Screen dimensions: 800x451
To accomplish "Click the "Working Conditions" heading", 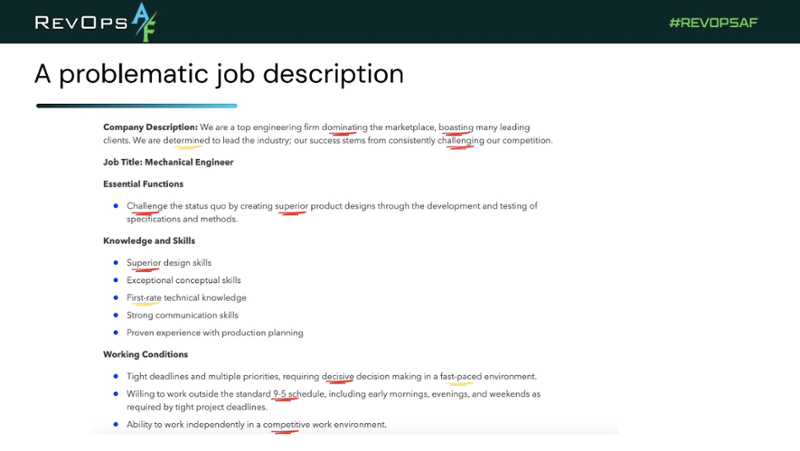I will [x=145, y=354].
